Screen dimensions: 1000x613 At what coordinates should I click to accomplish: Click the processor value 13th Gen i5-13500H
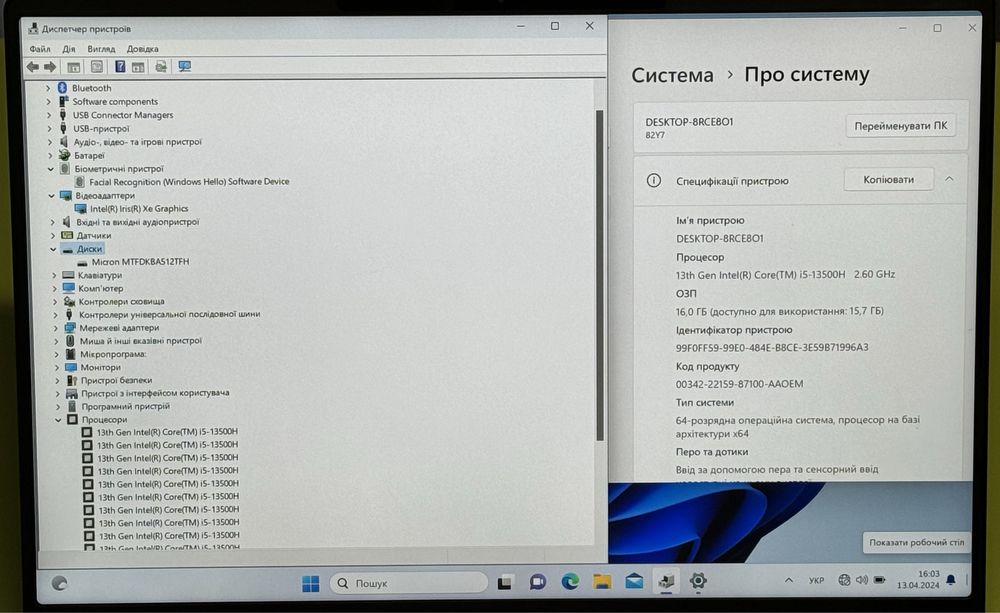click(x=785, y=274)
